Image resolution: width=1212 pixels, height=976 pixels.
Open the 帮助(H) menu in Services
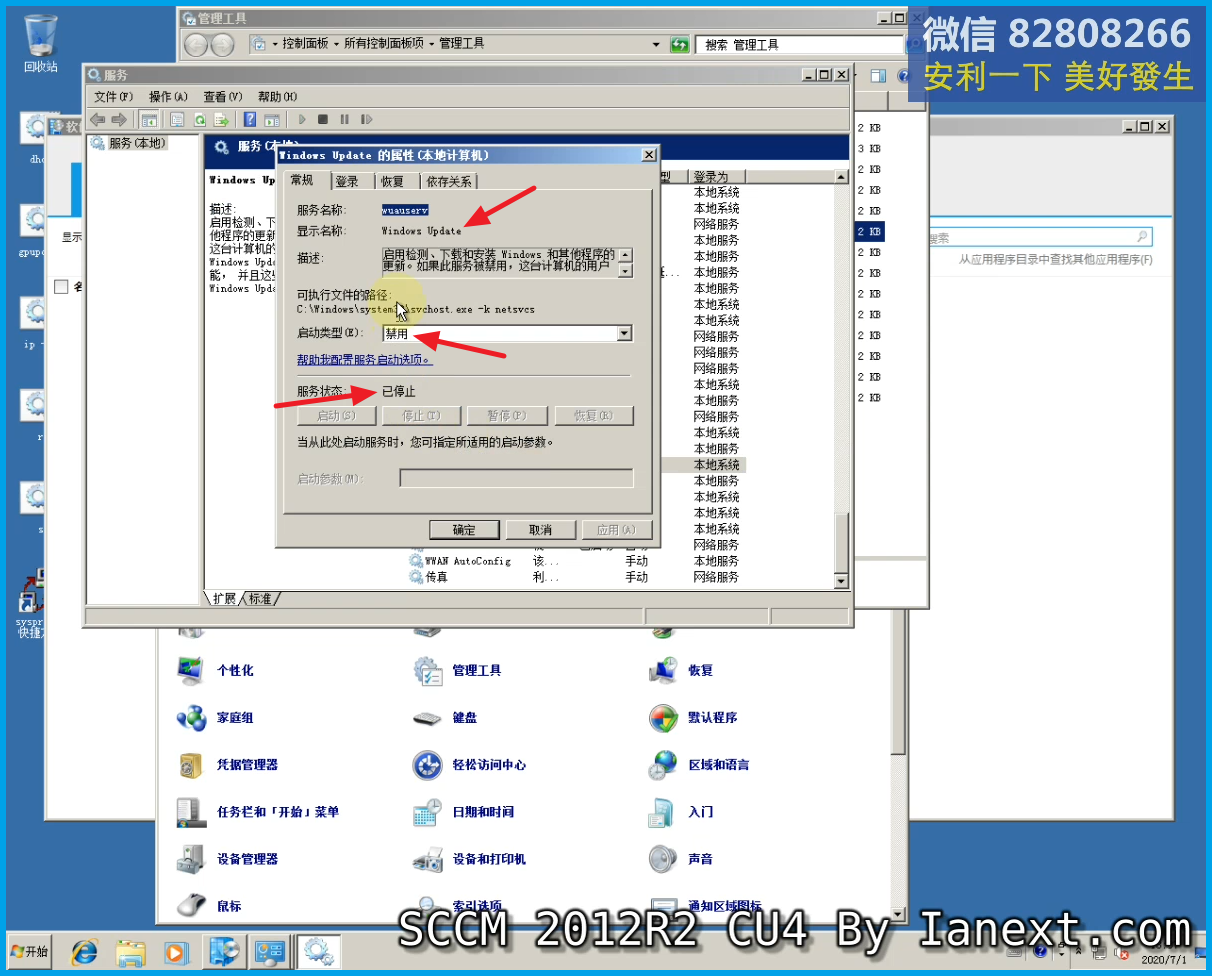click(277, 97)
